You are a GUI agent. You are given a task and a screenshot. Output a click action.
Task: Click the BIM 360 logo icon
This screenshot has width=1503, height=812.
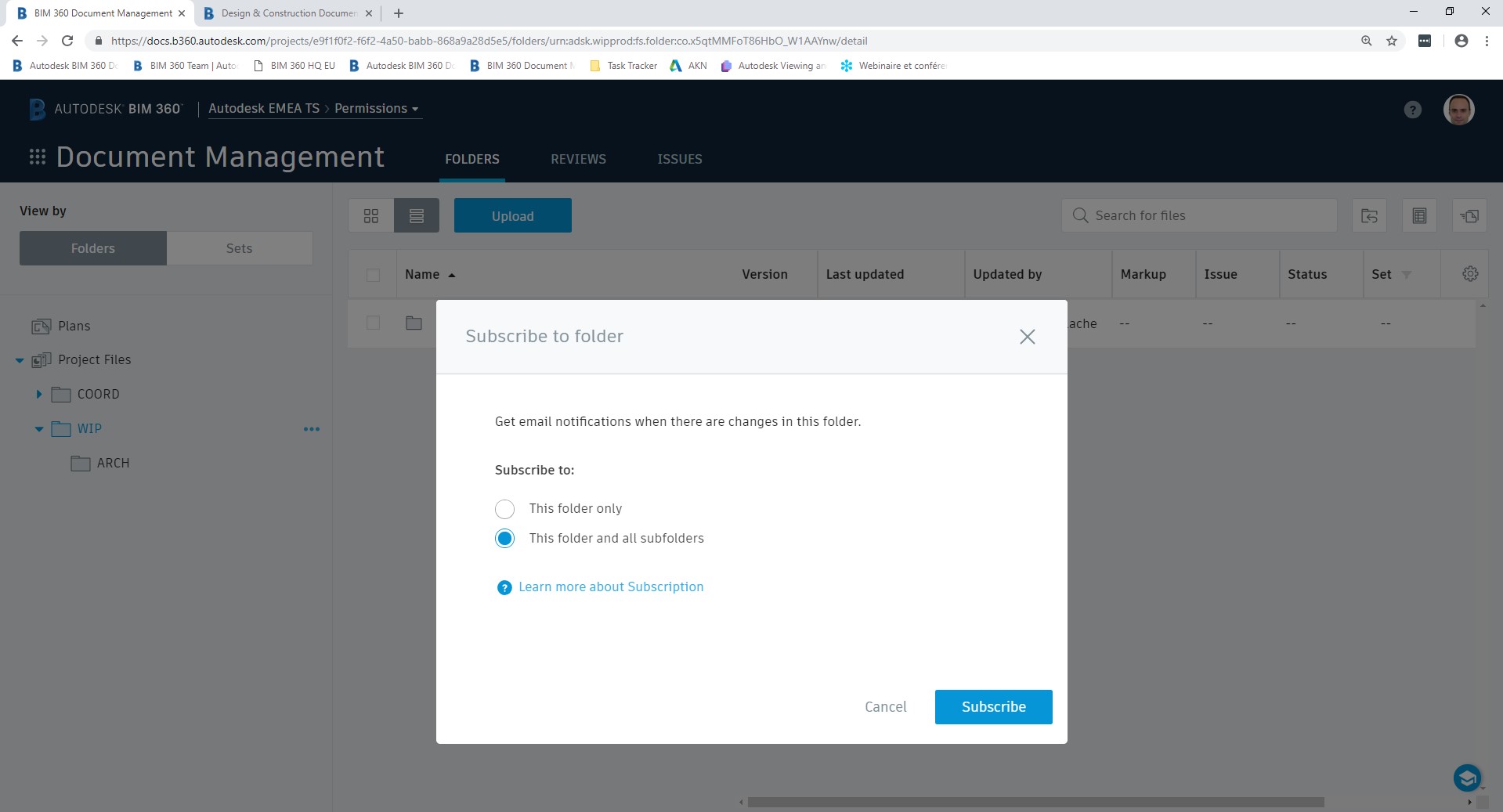click(x=36, y=109)
